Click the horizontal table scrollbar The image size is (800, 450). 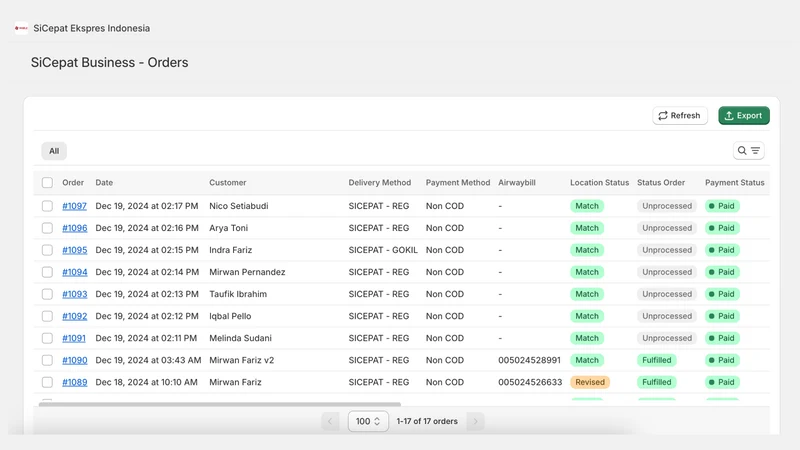click(x=220, y=404)
